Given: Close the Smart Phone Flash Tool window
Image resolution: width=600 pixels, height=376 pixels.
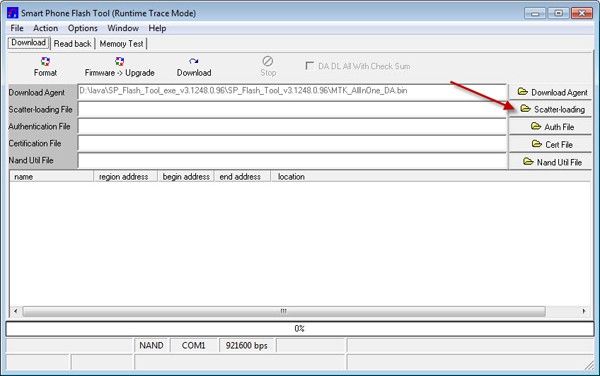Looking at the screenshot, I should click(582, 13).
